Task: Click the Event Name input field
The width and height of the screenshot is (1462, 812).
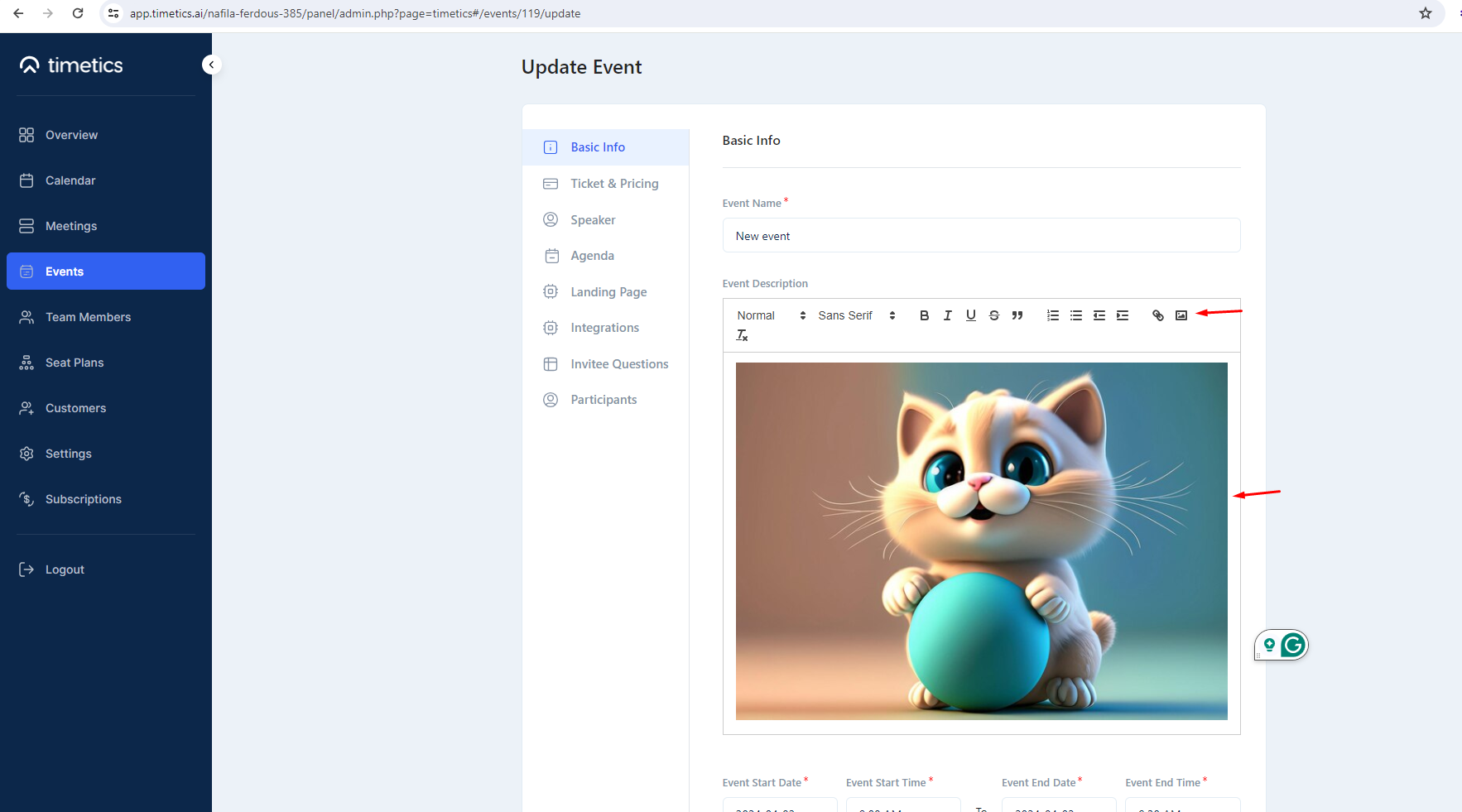Action: point(981,235)
